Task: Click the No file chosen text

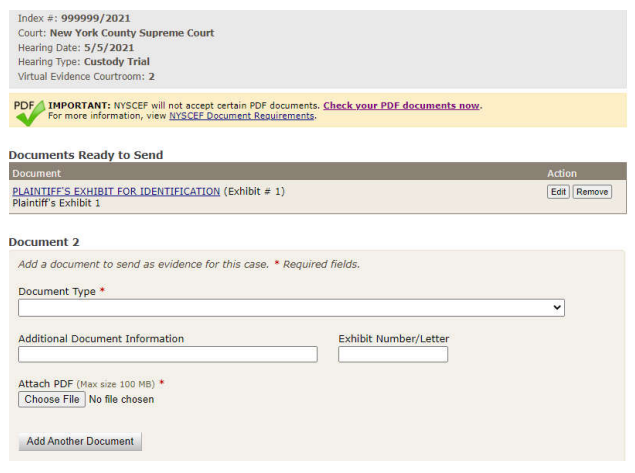Action: click(x=121, y=400)
